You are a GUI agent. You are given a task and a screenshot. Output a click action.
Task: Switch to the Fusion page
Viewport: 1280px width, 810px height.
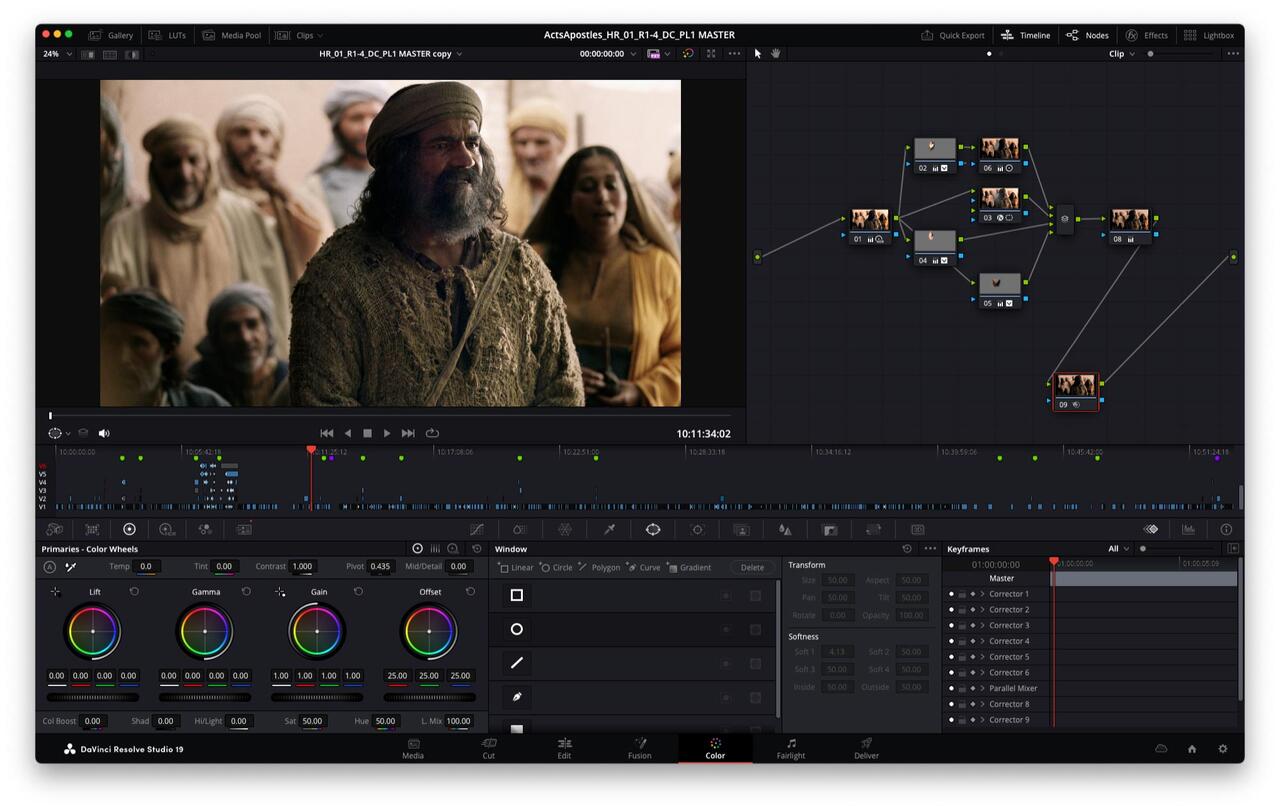pos(640,748)
